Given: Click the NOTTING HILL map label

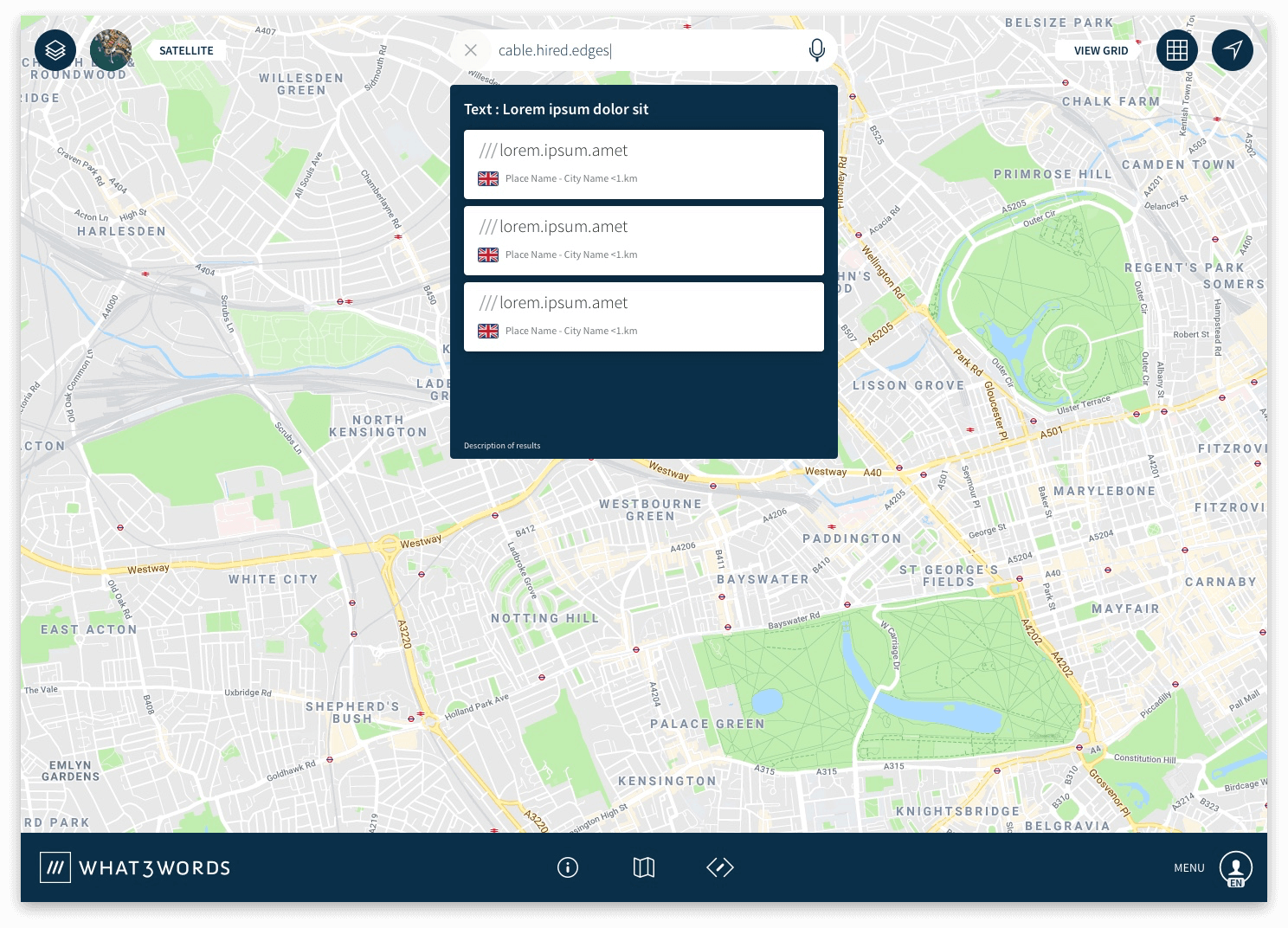Looking at the screenshot, I should [545, 618].
